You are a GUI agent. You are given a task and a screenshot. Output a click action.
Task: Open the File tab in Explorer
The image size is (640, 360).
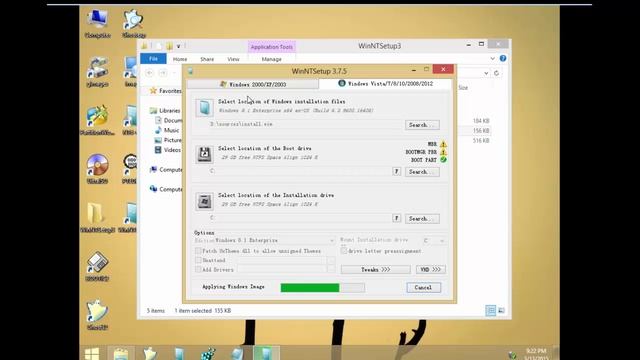pos(153,59)
